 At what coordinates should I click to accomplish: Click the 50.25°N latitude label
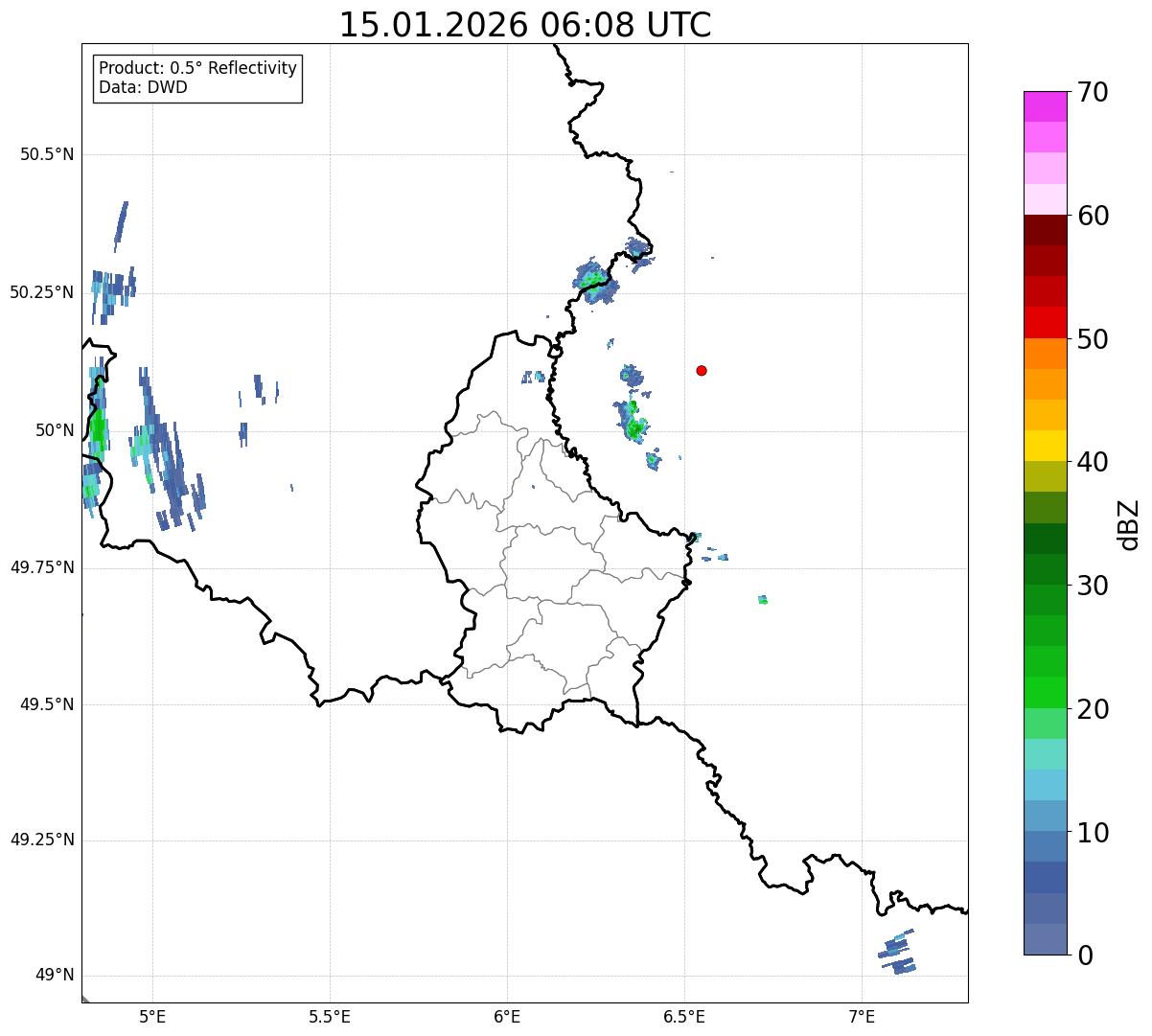click(41, 292)
